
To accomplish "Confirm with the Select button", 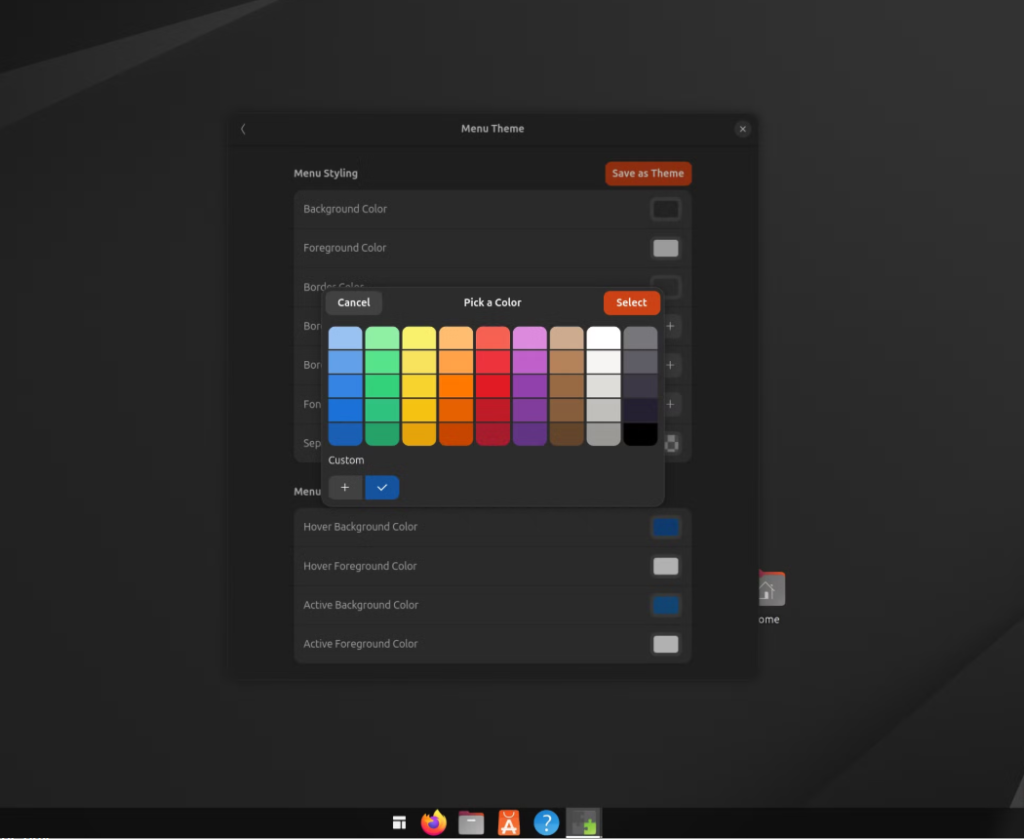I will (x=631, y=303).
